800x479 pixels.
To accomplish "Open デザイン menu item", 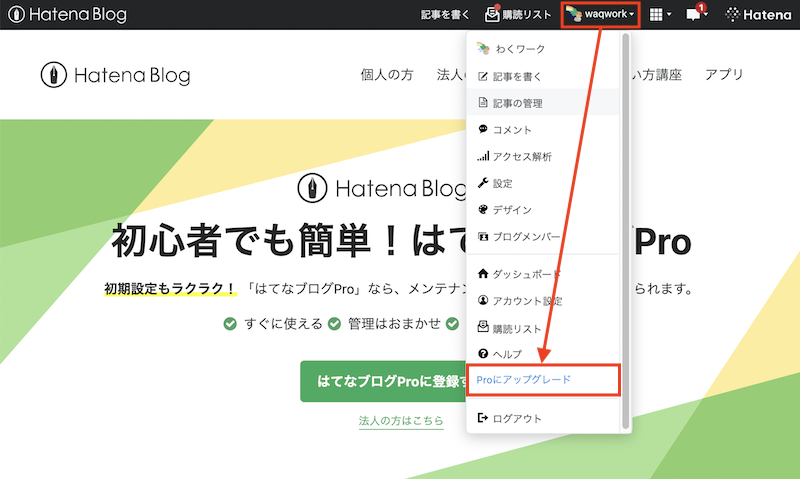I will pyautogui.click(x=542, y=210).
